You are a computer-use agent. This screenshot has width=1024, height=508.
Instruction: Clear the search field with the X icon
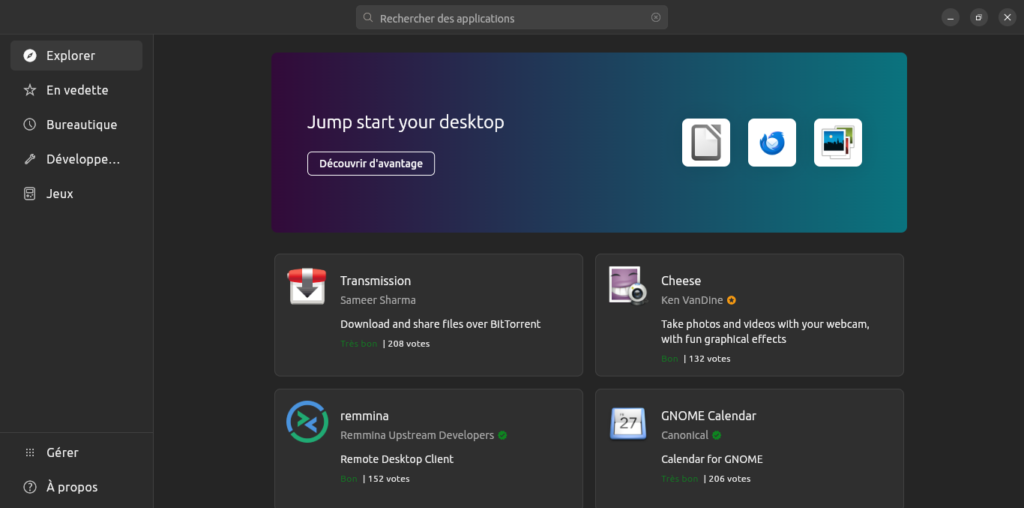(x=656, y=18)
